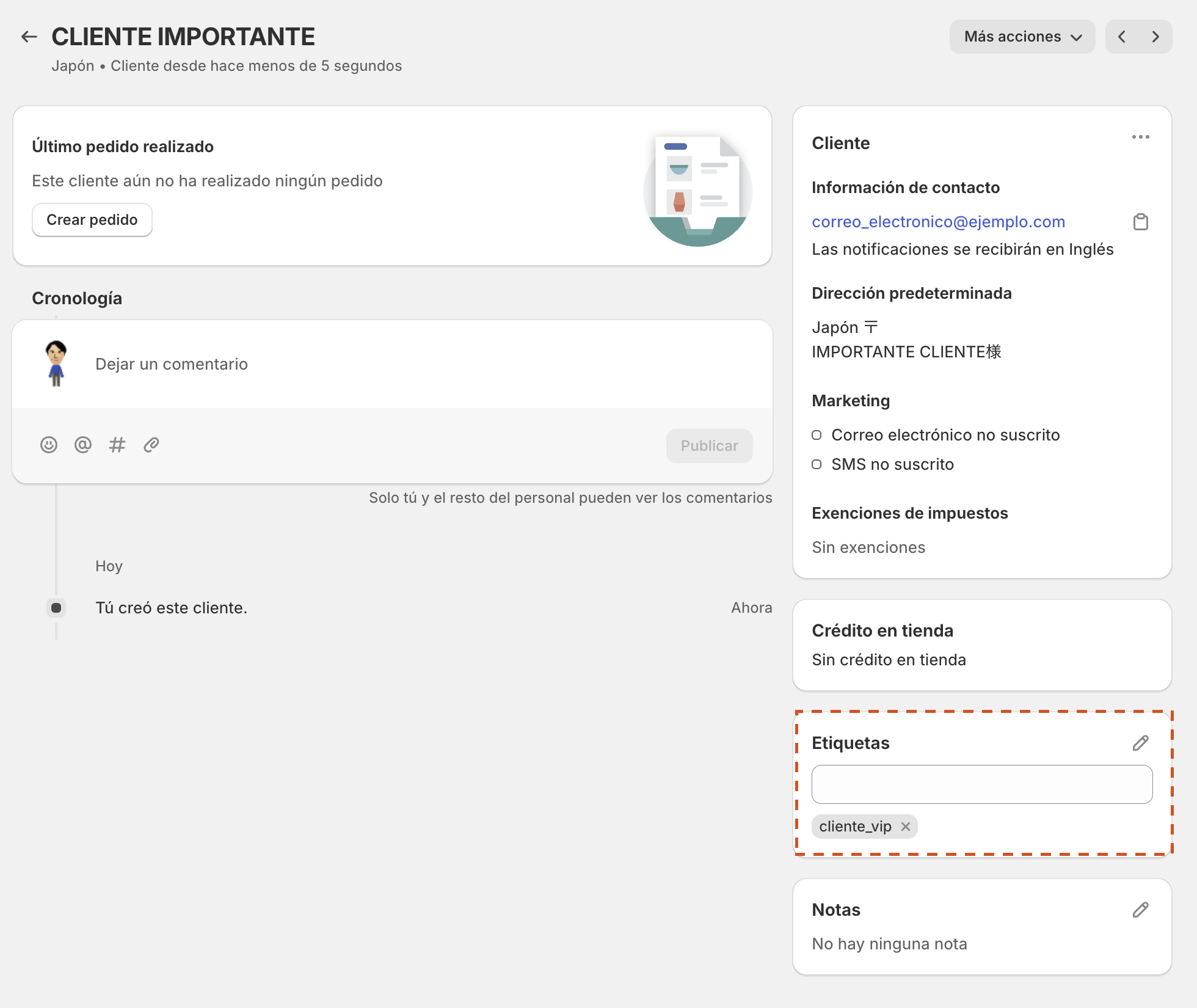Remove the cliente_vip tag

pyautogui.click(x=906, y=827)
